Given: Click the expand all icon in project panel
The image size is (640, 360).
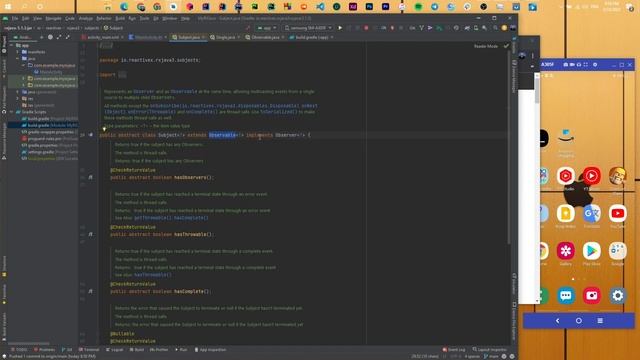Looking at the screenshot, I should 59,37.
